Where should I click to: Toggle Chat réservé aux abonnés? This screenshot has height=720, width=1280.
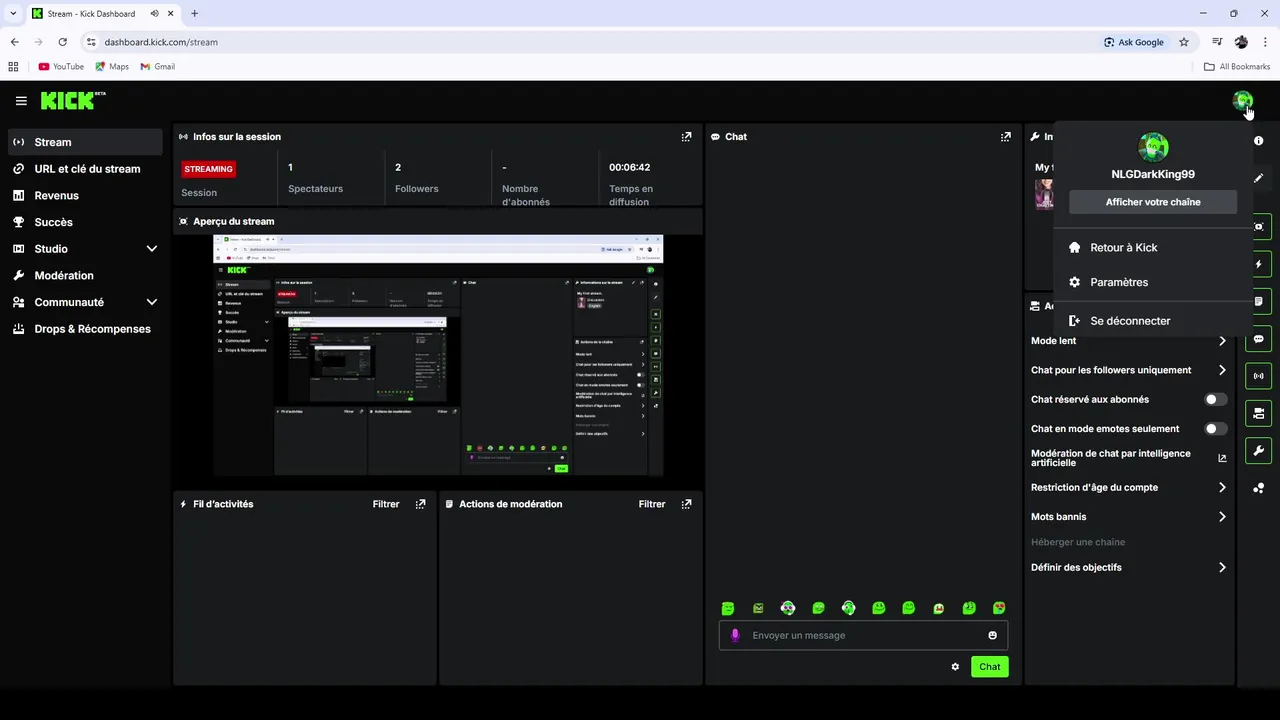1216,399
